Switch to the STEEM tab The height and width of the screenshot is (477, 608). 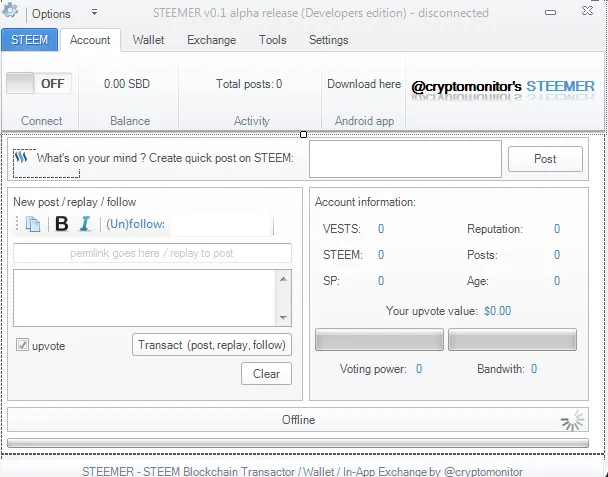tap(29, 40)
